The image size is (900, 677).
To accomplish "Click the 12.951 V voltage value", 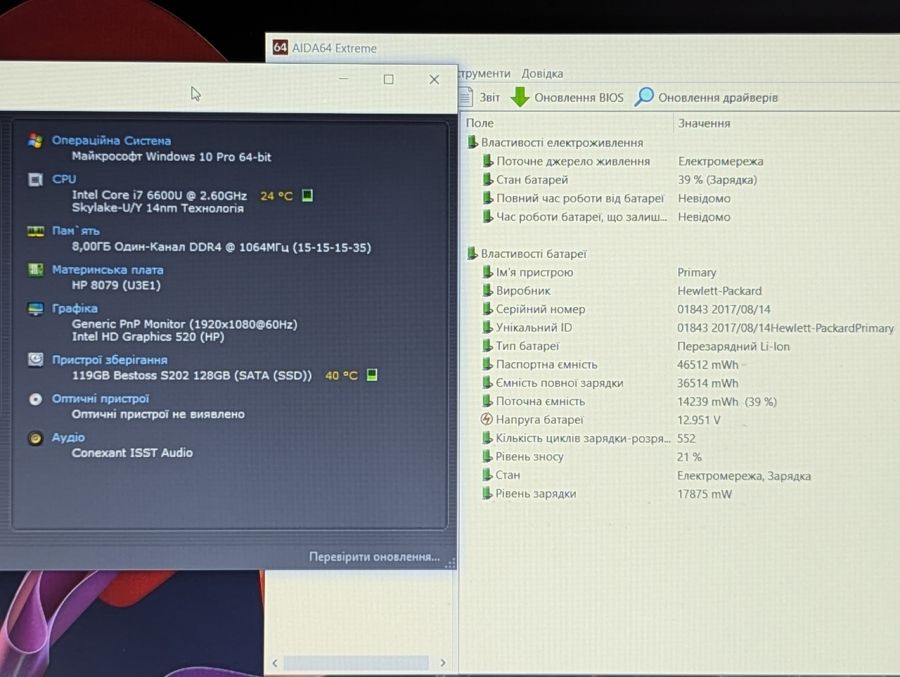I will [x=699, y=420].
